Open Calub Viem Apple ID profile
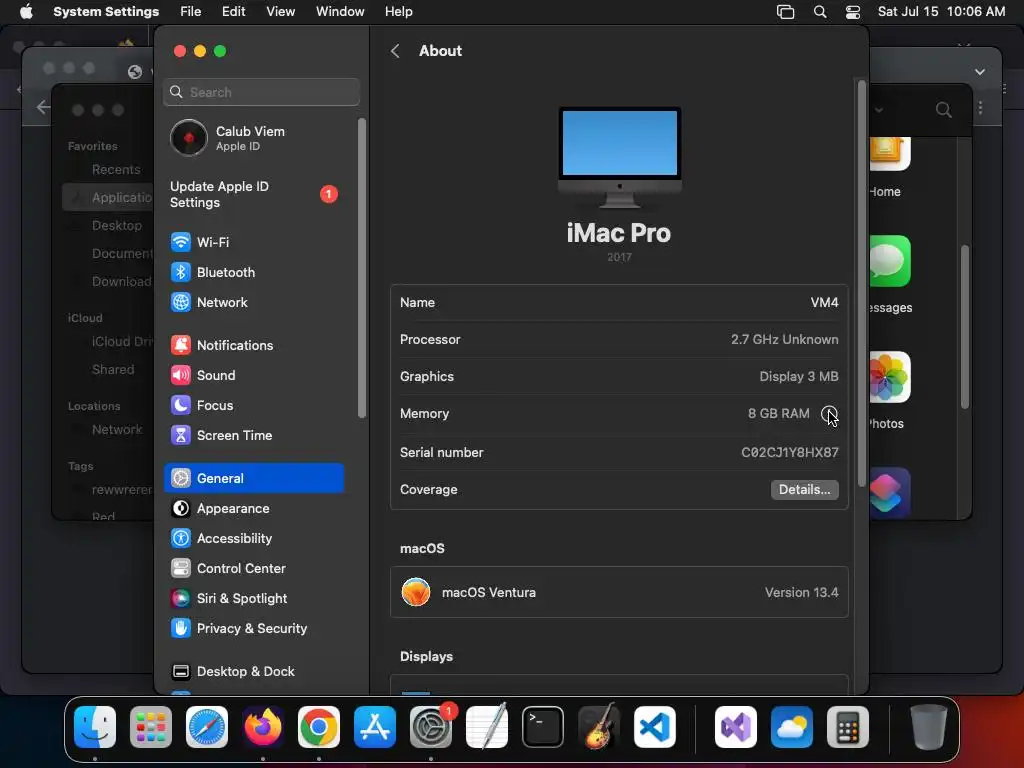The width and height of the screenshot is (1024, 768). (254, 138)
